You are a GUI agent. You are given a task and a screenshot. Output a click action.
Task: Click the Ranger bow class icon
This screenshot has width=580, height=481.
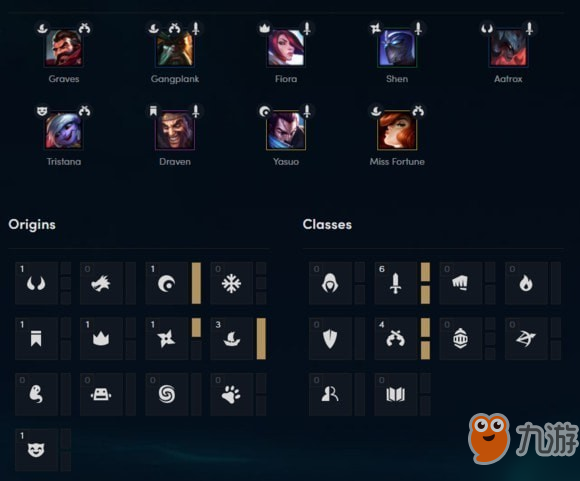526,339
